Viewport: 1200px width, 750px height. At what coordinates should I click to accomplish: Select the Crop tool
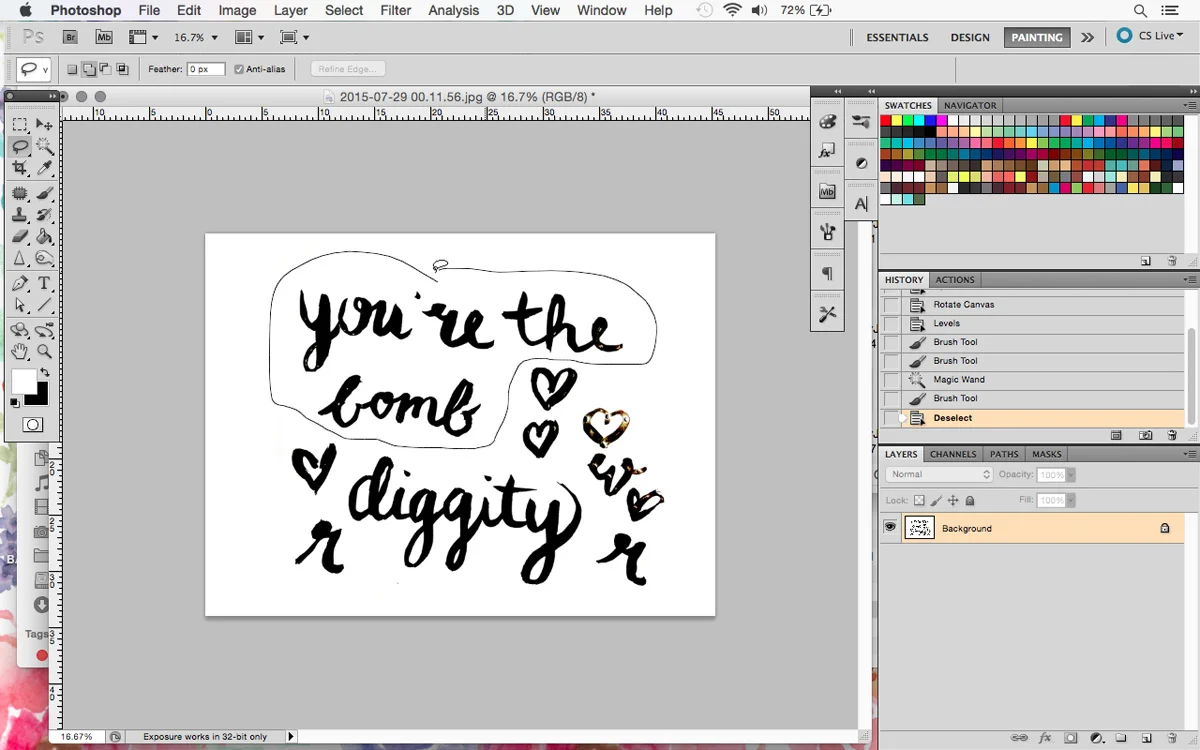click(x=20, y=169)
